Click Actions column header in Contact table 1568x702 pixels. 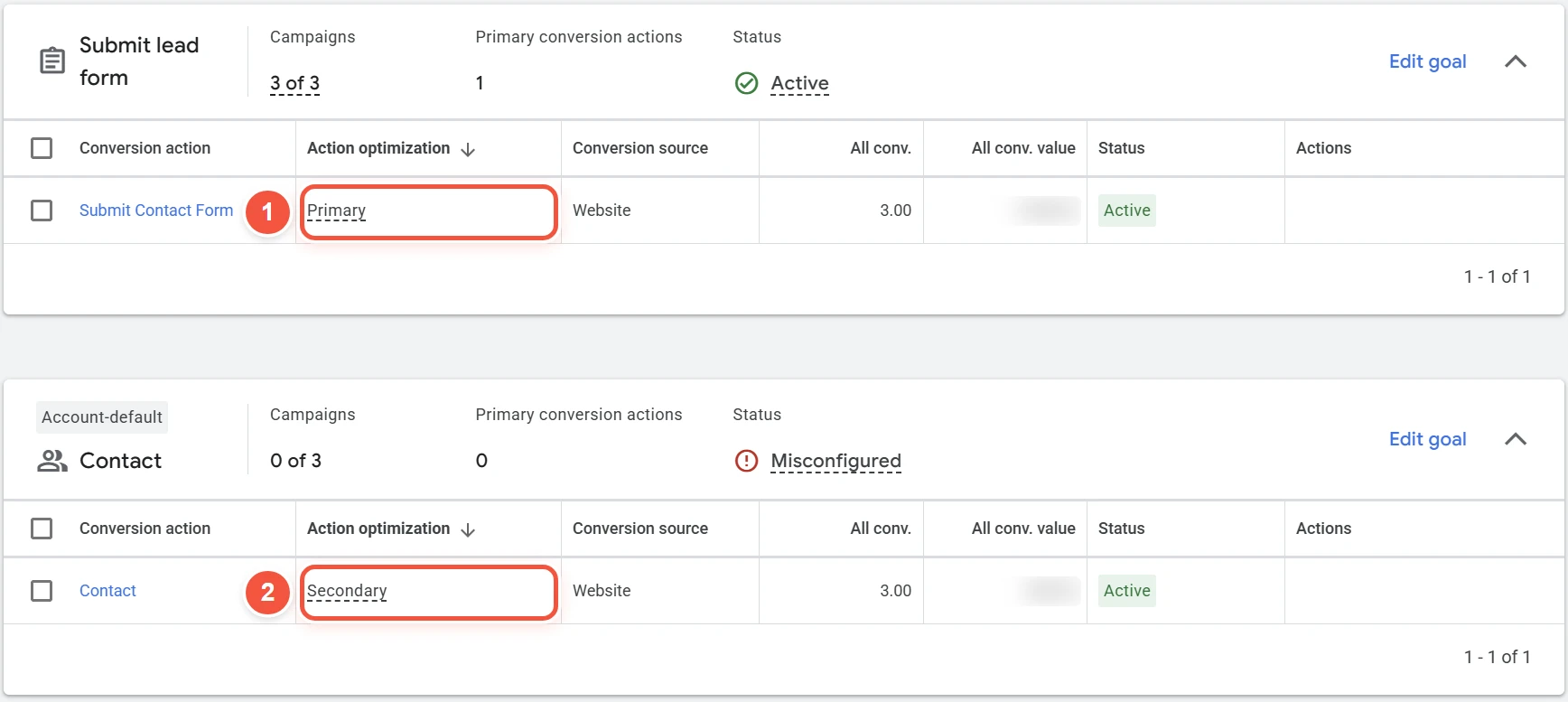(x=1323, y=529)
